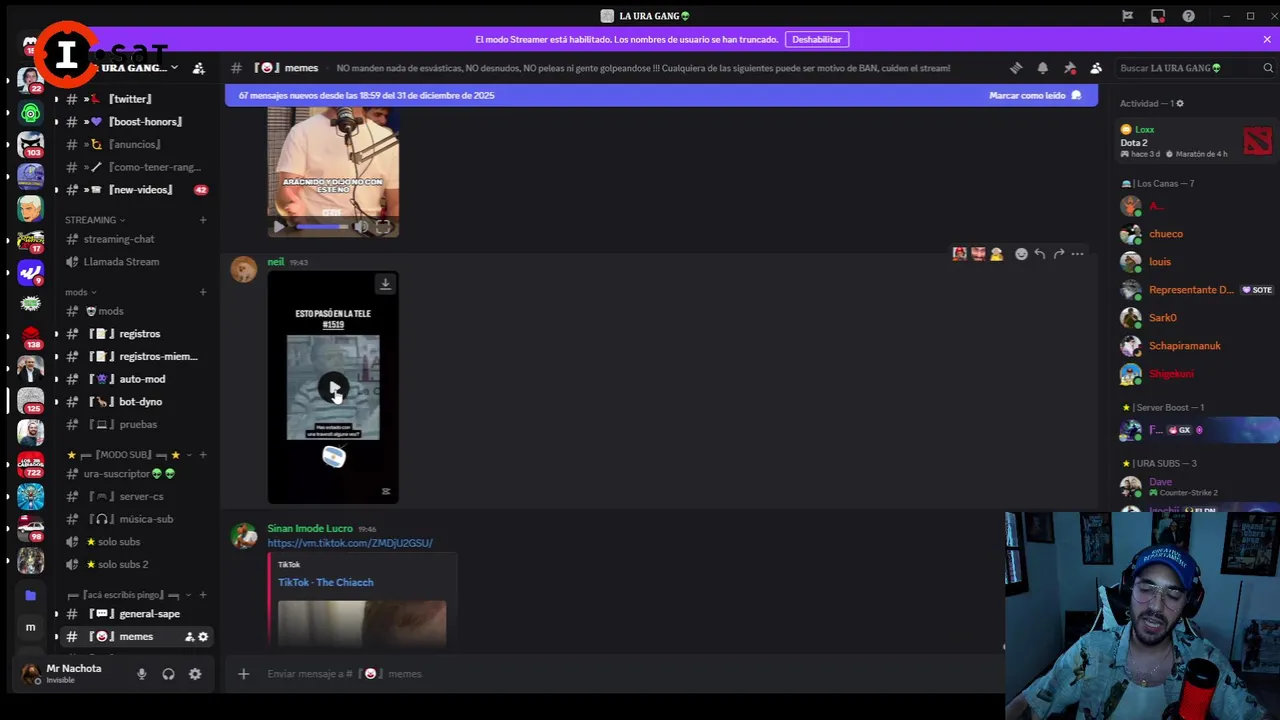Toggle microphone mute in user panel
The image size is (1280, 720).
142,674
